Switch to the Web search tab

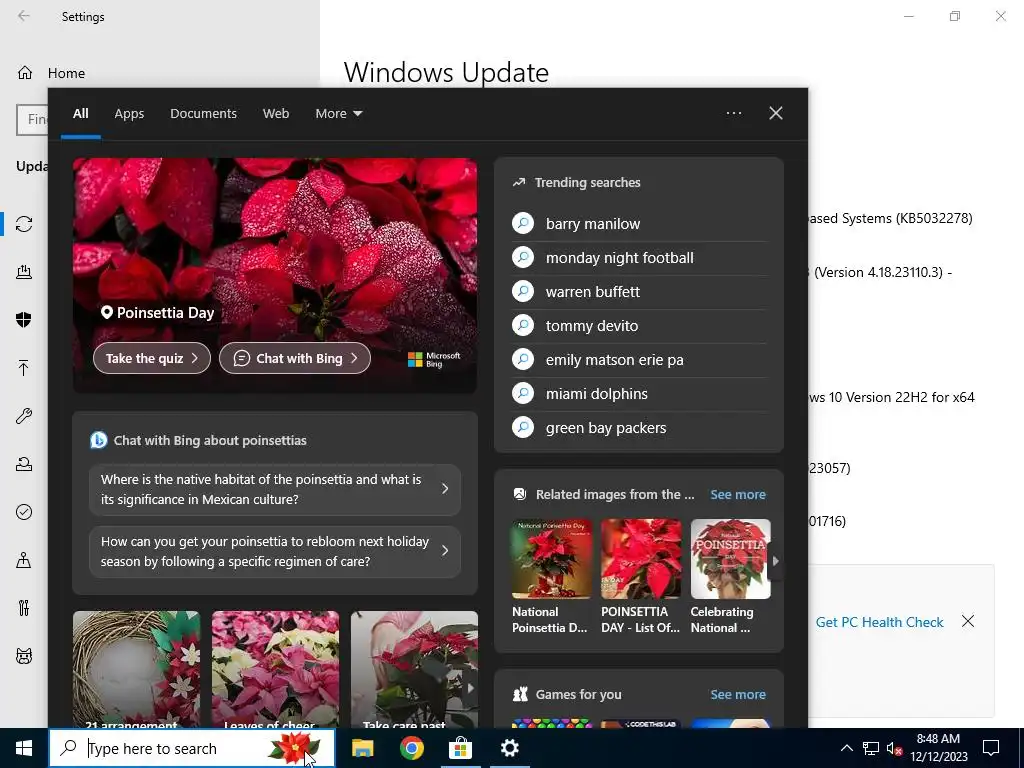[276, 113]
